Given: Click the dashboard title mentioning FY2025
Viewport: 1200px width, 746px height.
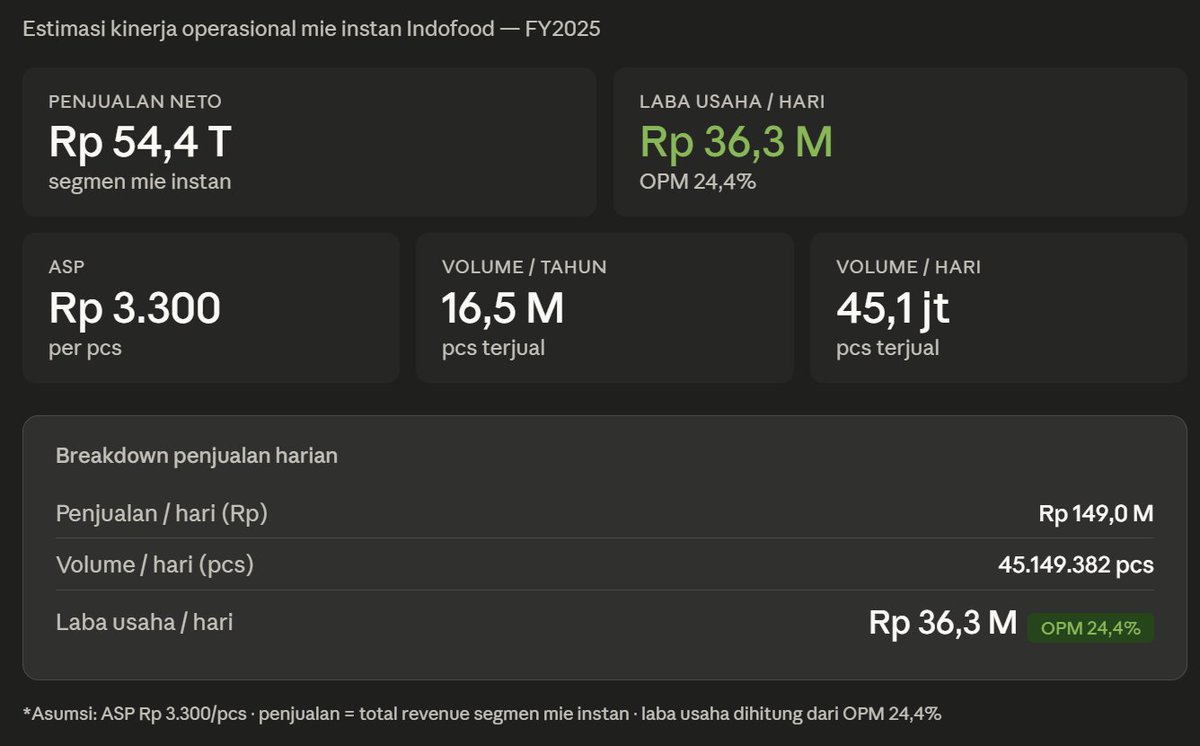Looking at the screenshot, I should tap(311, 28).
